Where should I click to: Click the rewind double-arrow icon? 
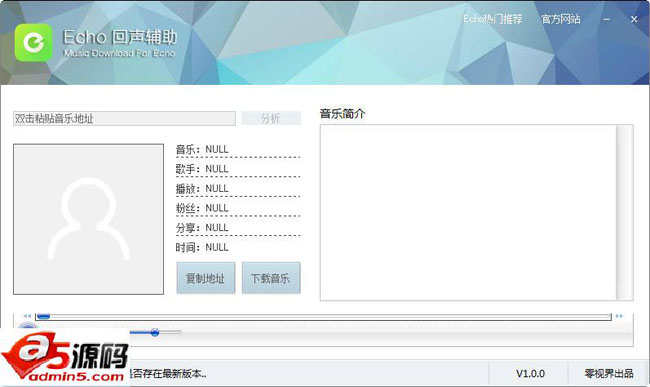click(x=27, y=316)
